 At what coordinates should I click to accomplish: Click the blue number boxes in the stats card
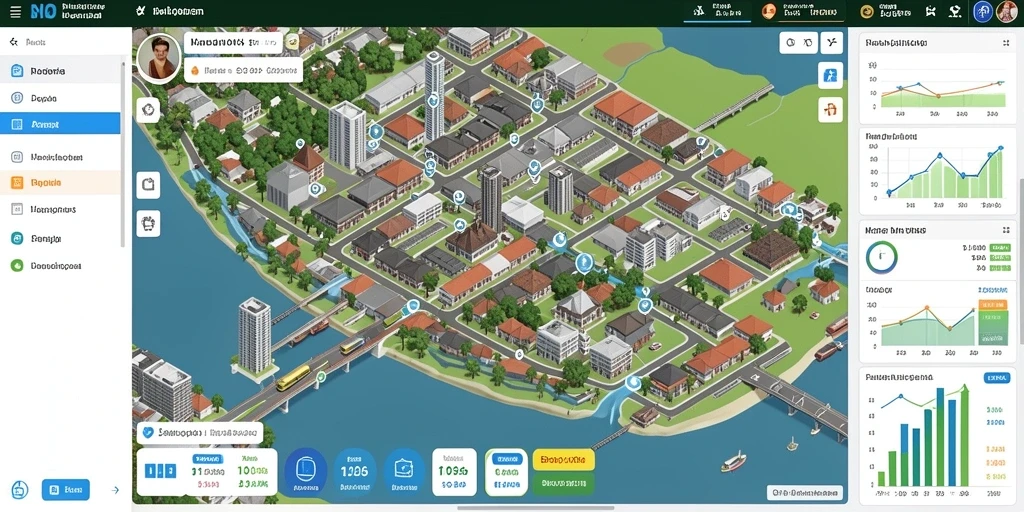pos(160,470)
